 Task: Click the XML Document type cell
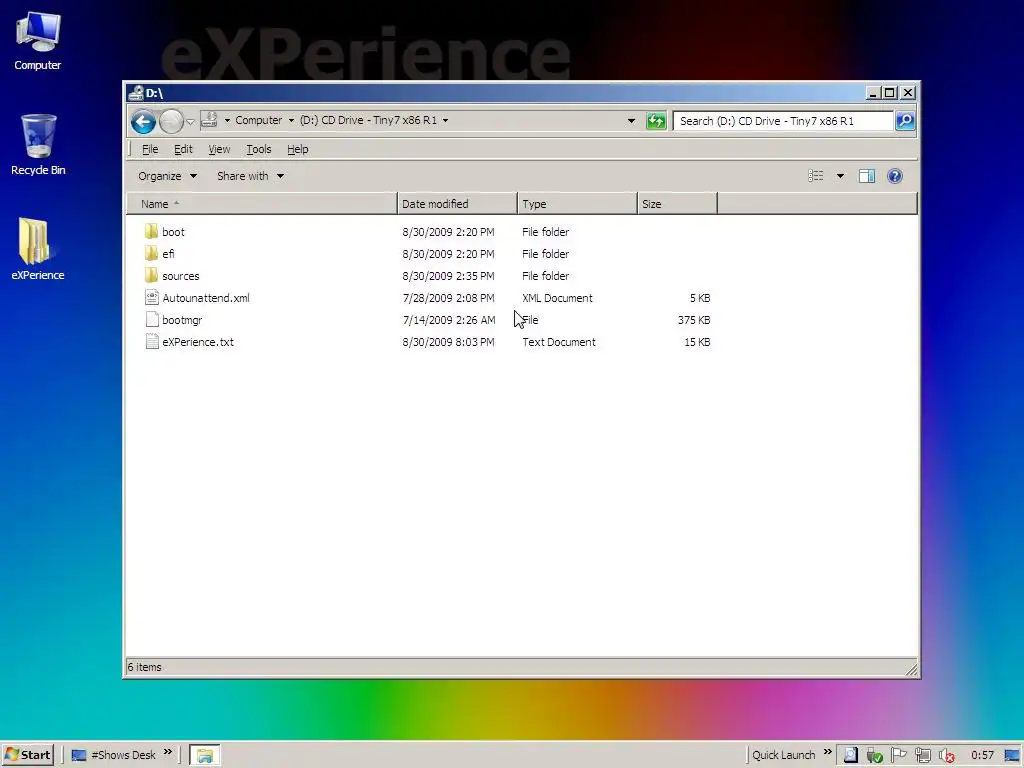pyautogui.click(x=557, y=298)
